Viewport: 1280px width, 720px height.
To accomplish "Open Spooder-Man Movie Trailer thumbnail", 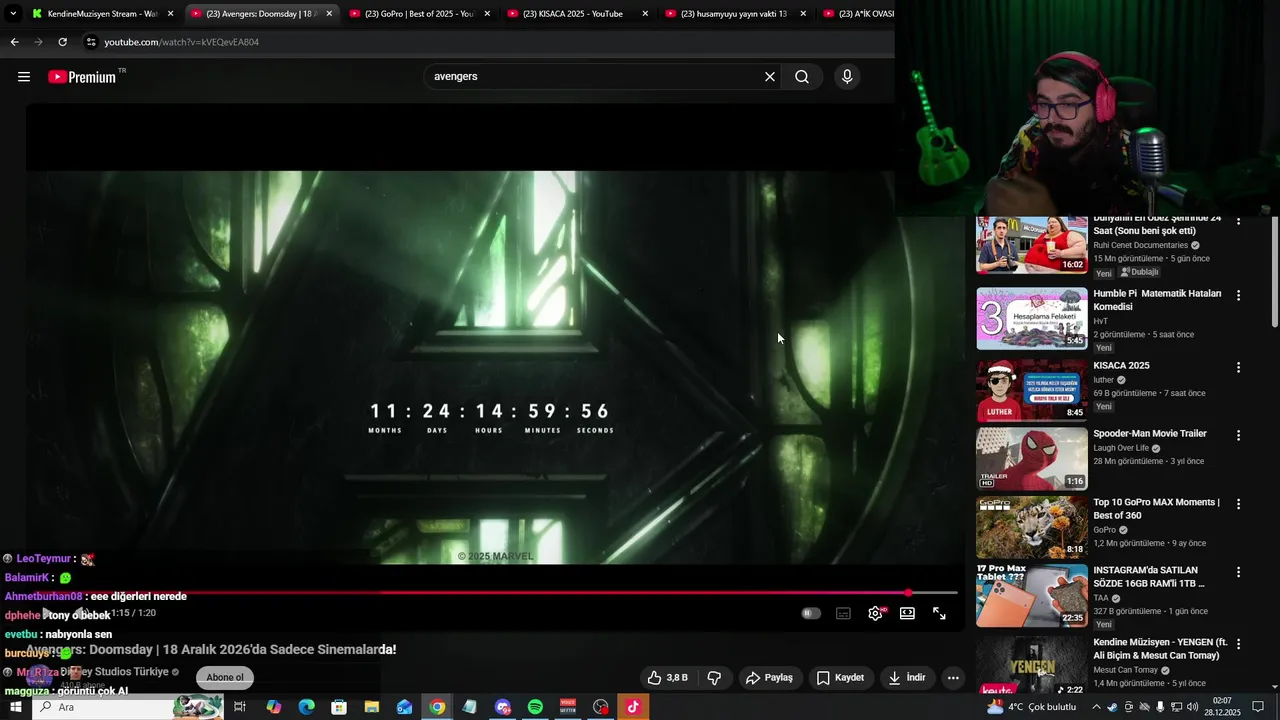I will tap(1032, 459).
